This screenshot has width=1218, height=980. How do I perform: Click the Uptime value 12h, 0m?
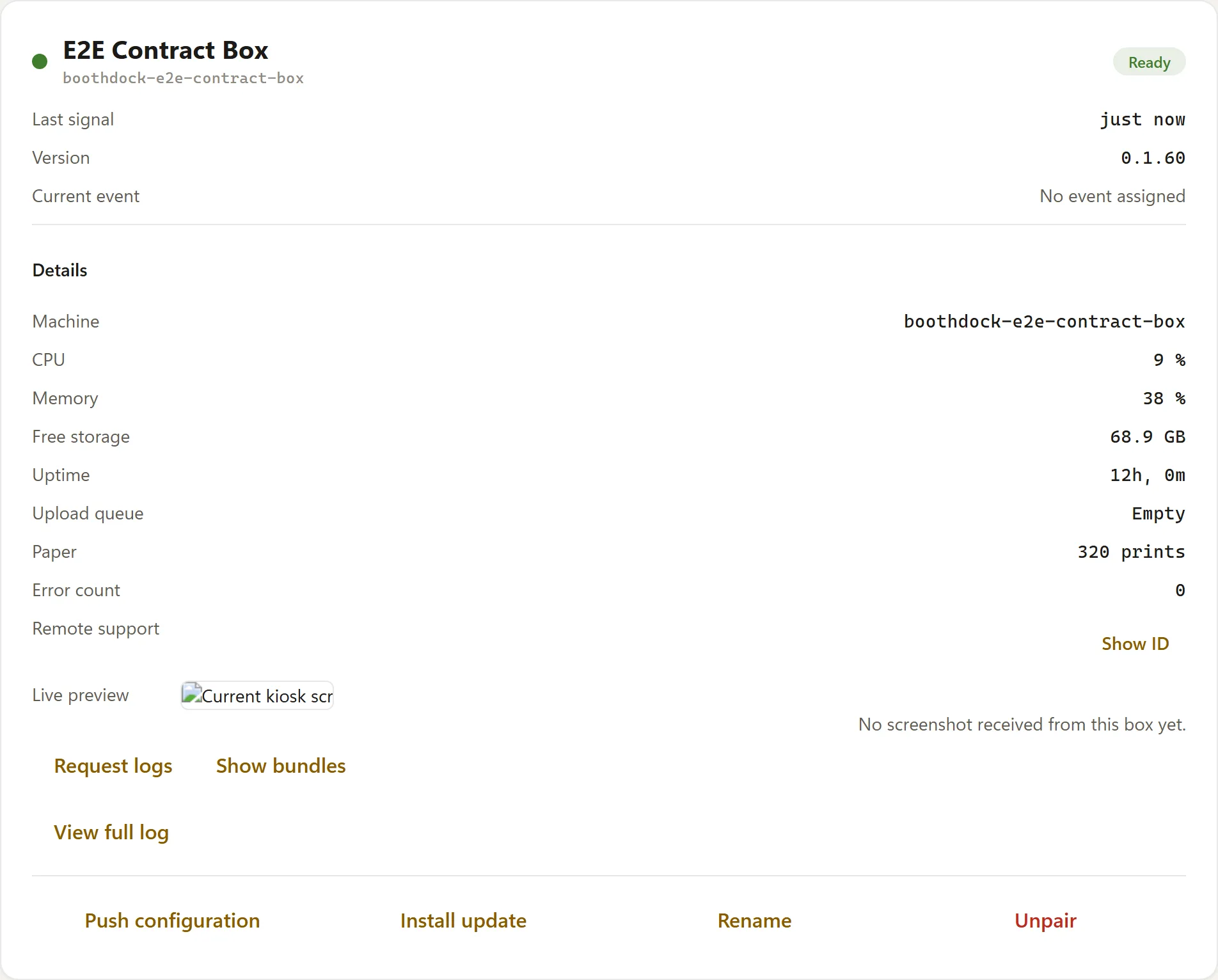coord(1148,475)
